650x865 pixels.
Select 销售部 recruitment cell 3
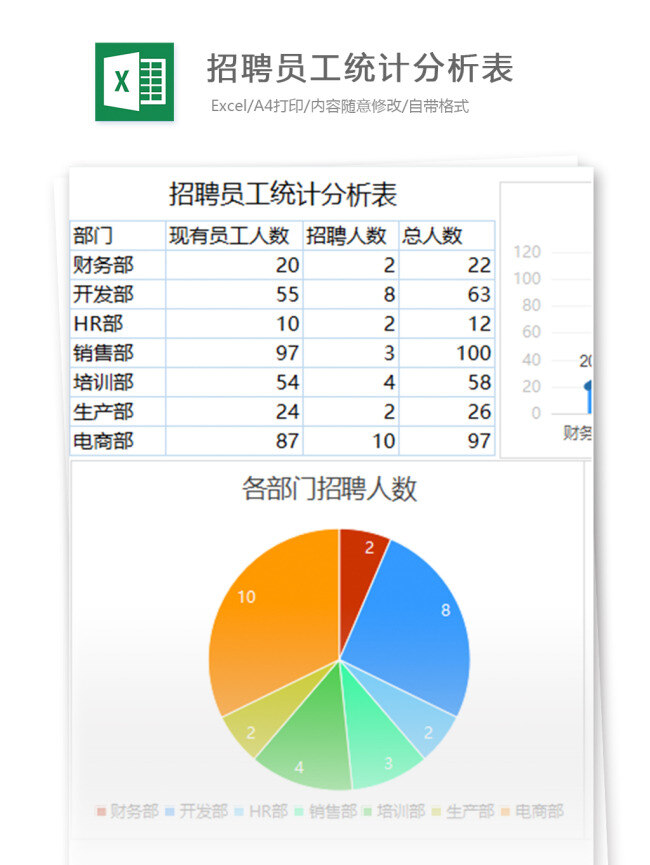351,353
